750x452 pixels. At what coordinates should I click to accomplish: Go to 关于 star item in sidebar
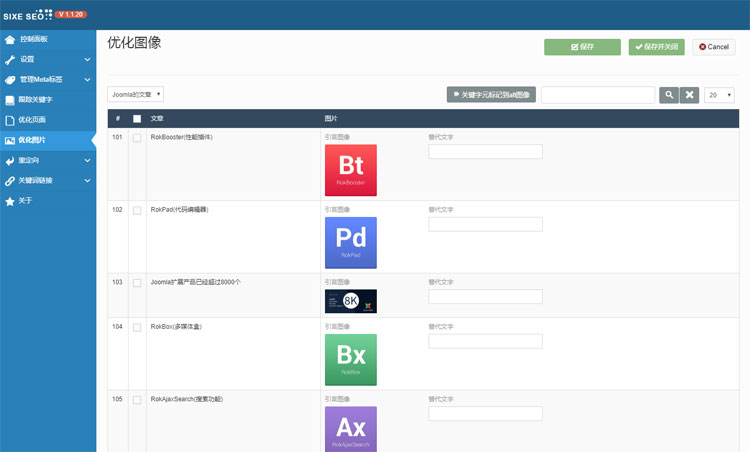pyautogui.click(x=26, y=201)
